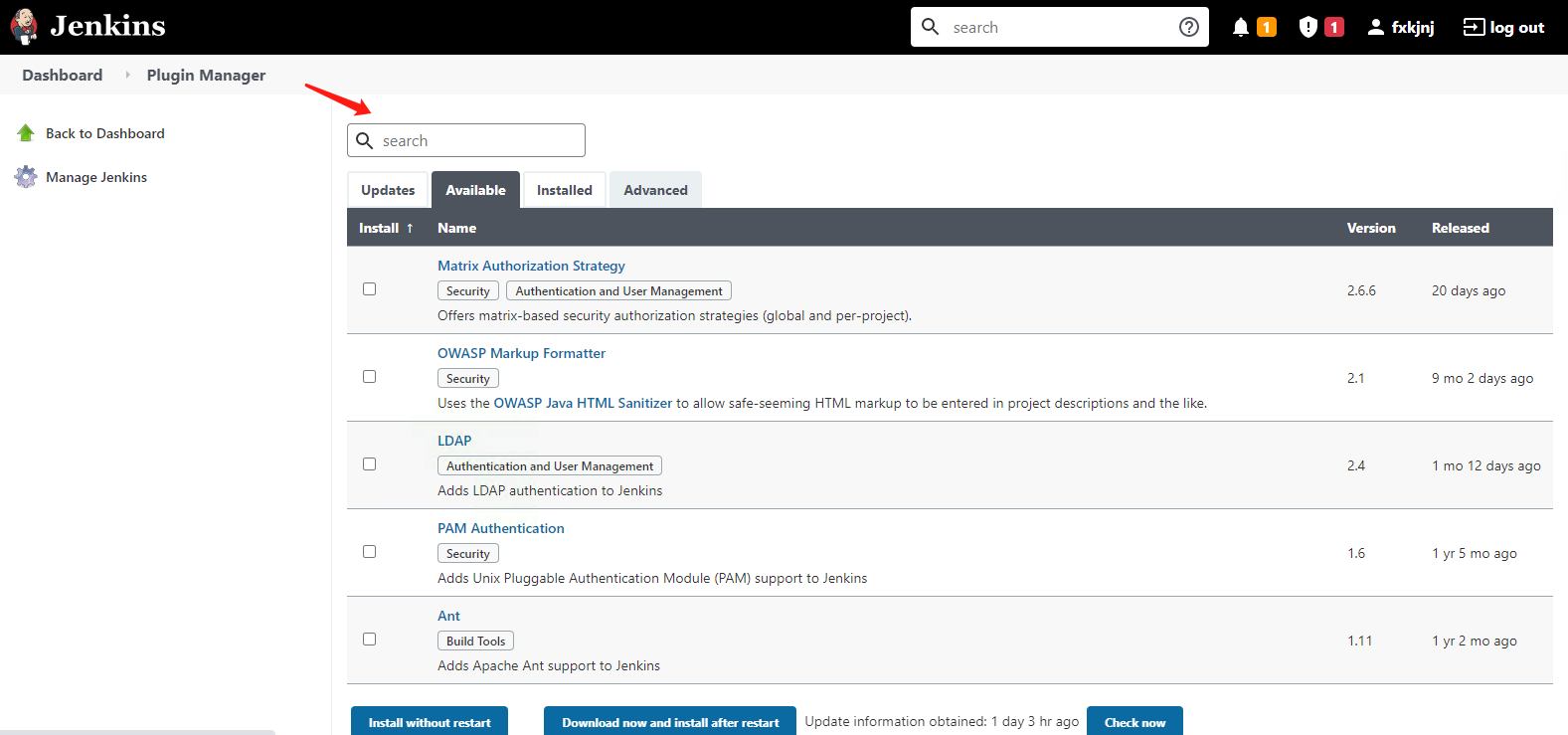Check the OWASP Markup Formatter checkbox
Viewport: 1568px width, 735px height.
tap(370, 377)
